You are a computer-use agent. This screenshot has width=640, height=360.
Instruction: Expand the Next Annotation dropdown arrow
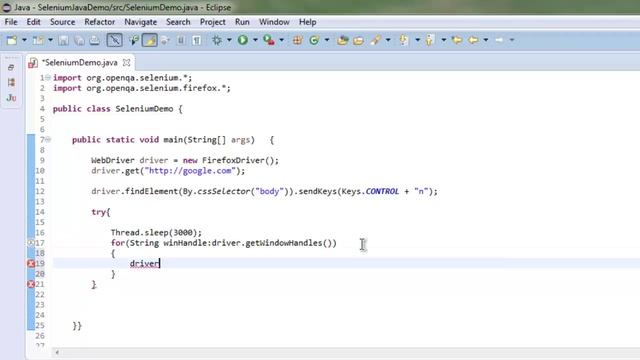pyautogui.click(x=417, y=40)
